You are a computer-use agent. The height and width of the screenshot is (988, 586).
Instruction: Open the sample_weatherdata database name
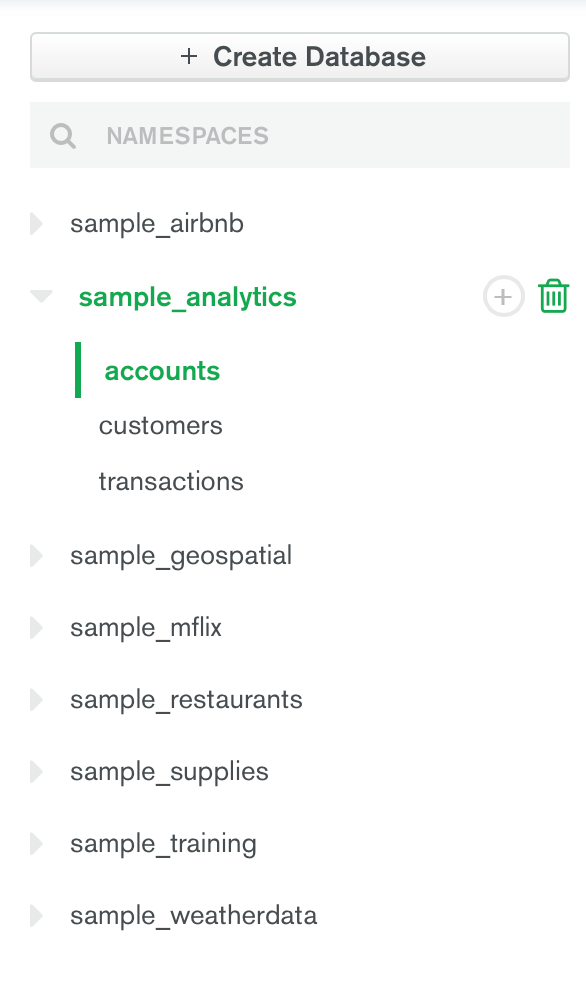pyautogui.click(x=193, y=916)
